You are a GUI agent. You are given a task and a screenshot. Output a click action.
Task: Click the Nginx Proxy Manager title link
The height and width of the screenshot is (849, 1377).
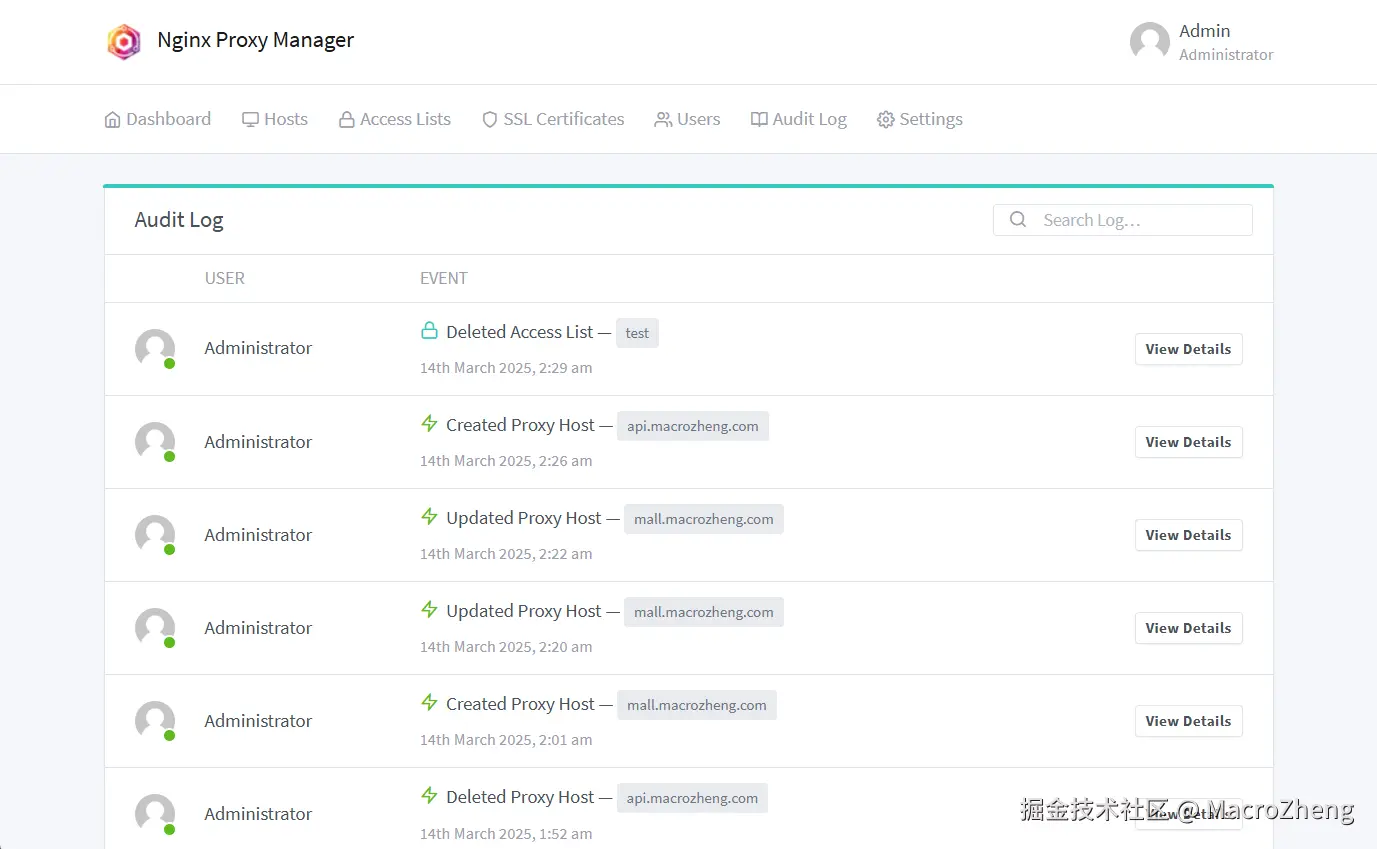255,40
